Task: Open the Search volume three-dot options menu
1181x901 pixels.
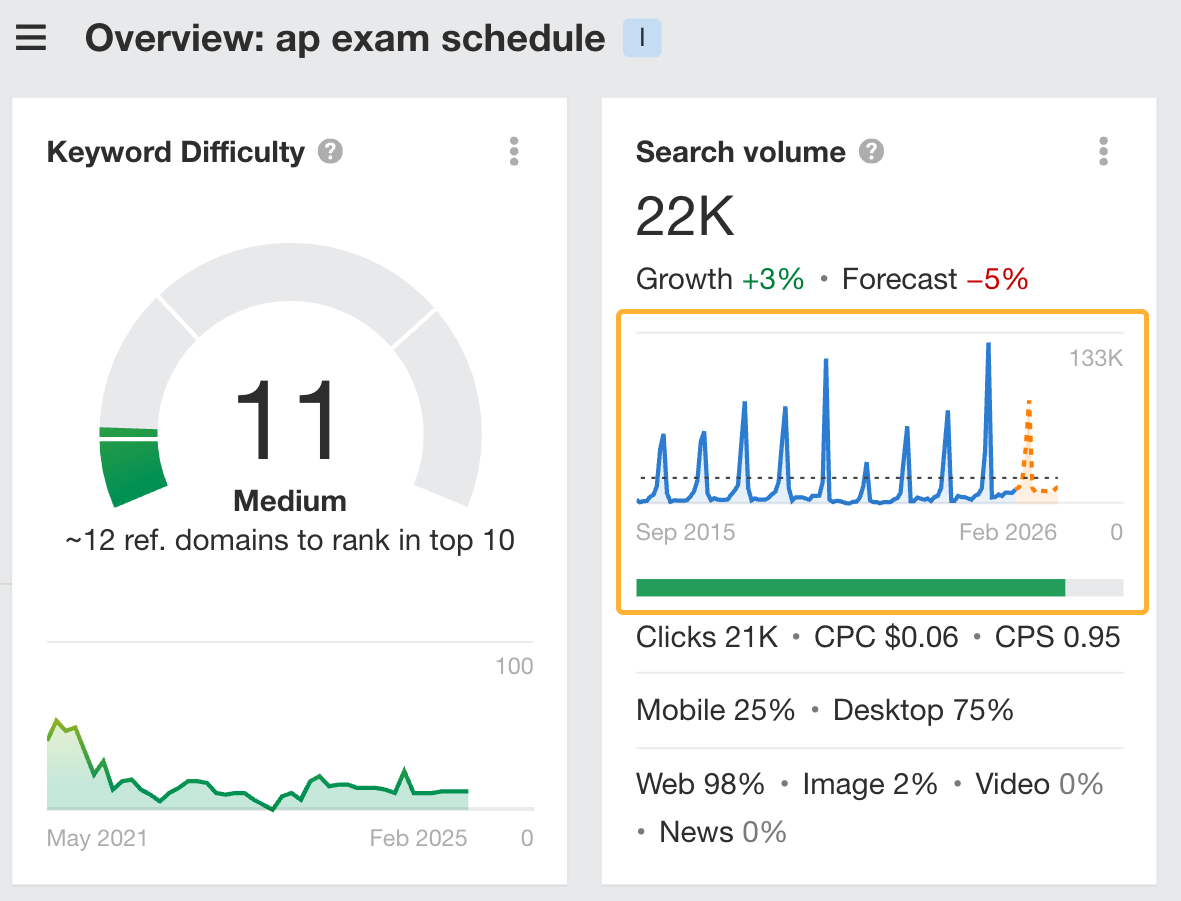Action: (1103, 151)
